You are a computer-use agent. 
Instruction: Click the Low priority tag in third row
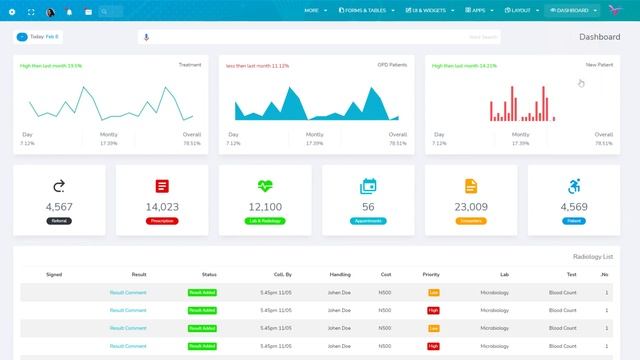(x=433, y=328)
